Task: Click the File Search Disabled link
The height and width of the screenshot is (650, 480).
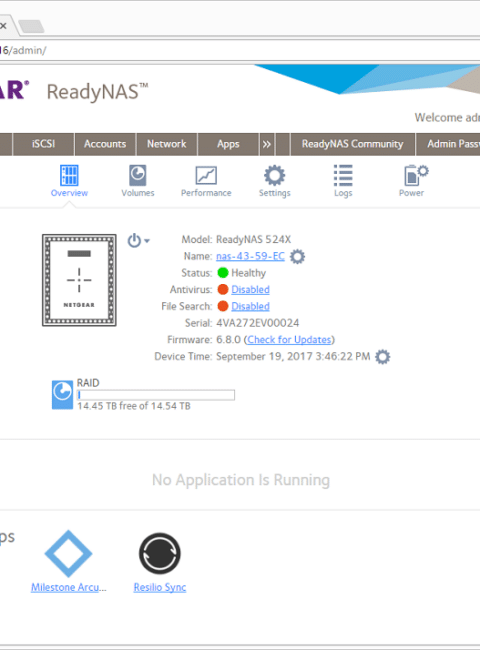Action: (250, 306)
